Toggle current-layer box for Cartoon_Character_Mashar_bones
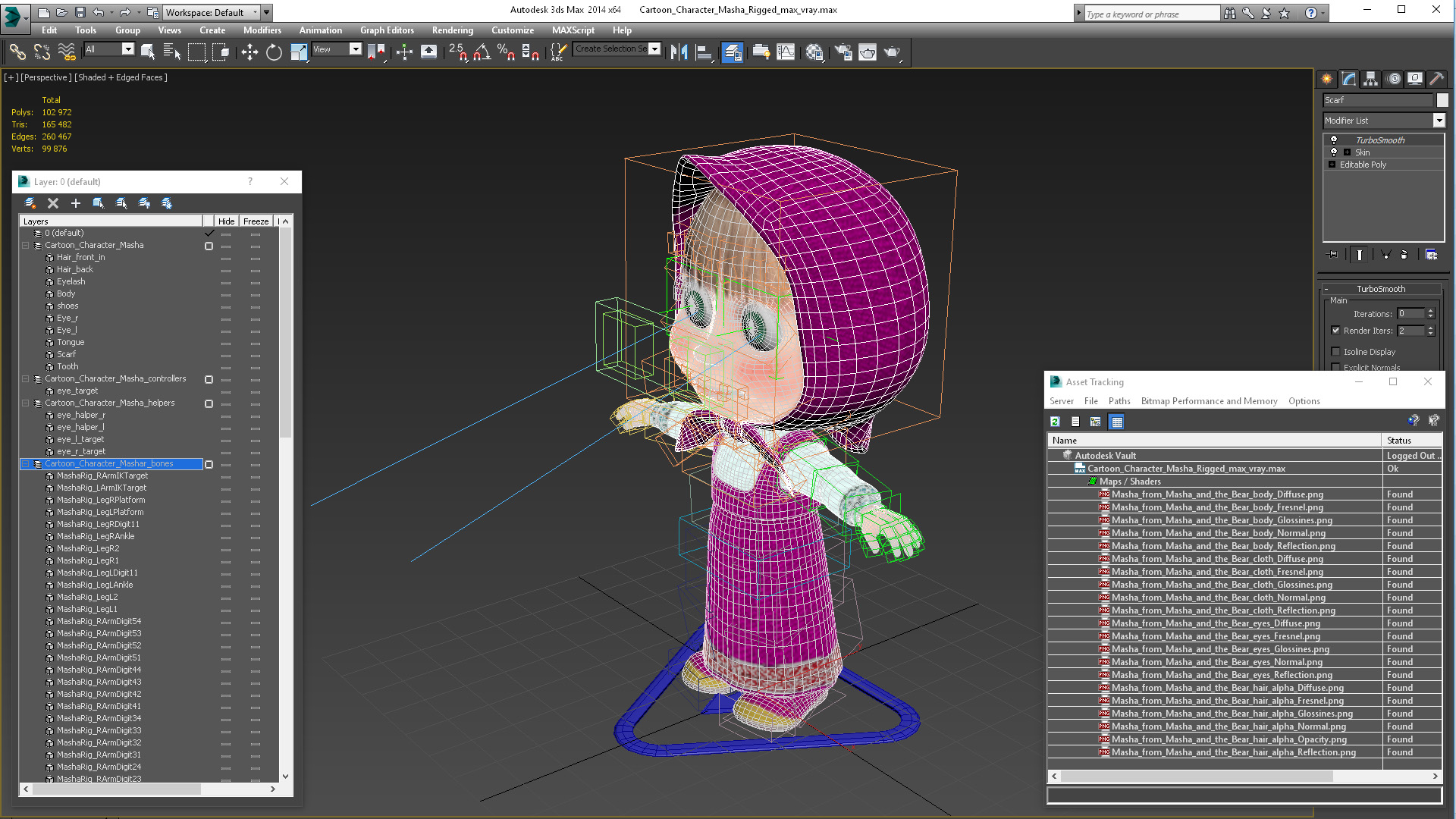 point(209,464)
